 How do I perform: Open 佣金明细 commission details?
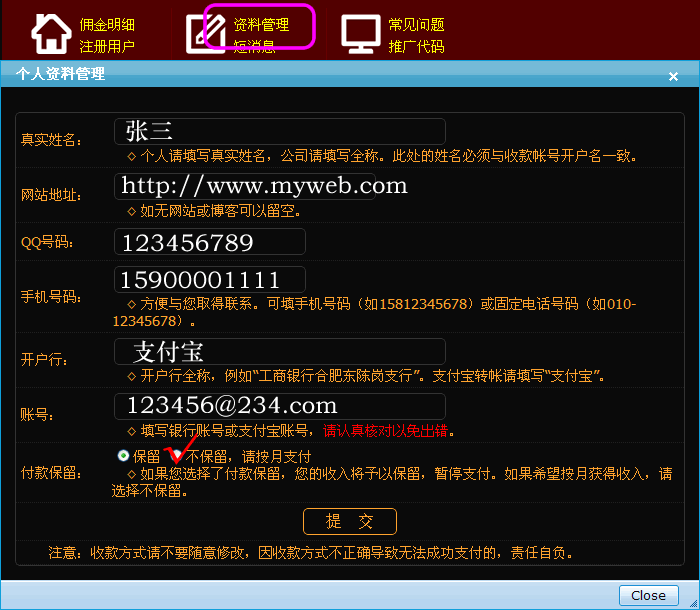(x=107, y=25)
